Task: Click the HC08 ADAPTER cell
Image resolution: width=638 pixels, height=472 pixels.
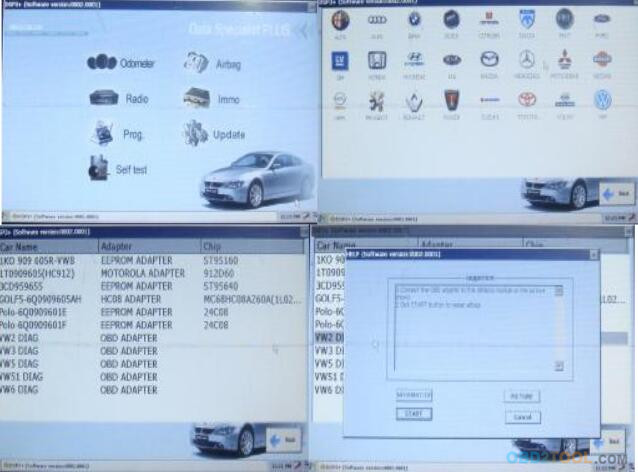Action: coord(131,299)
